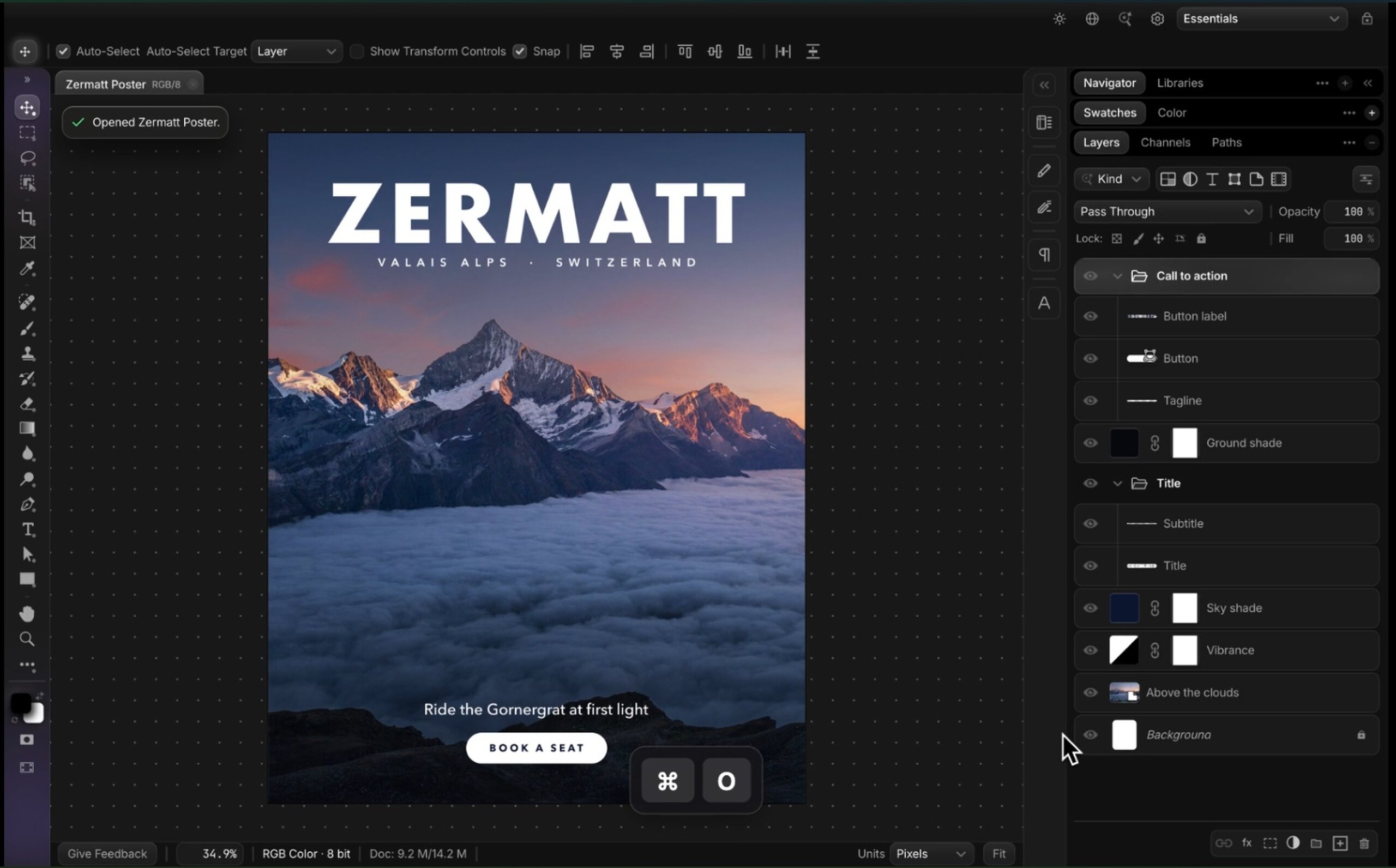Pick the Eyedropper tool
This screenshot has width=1396, height=868.
coord(28,269)
